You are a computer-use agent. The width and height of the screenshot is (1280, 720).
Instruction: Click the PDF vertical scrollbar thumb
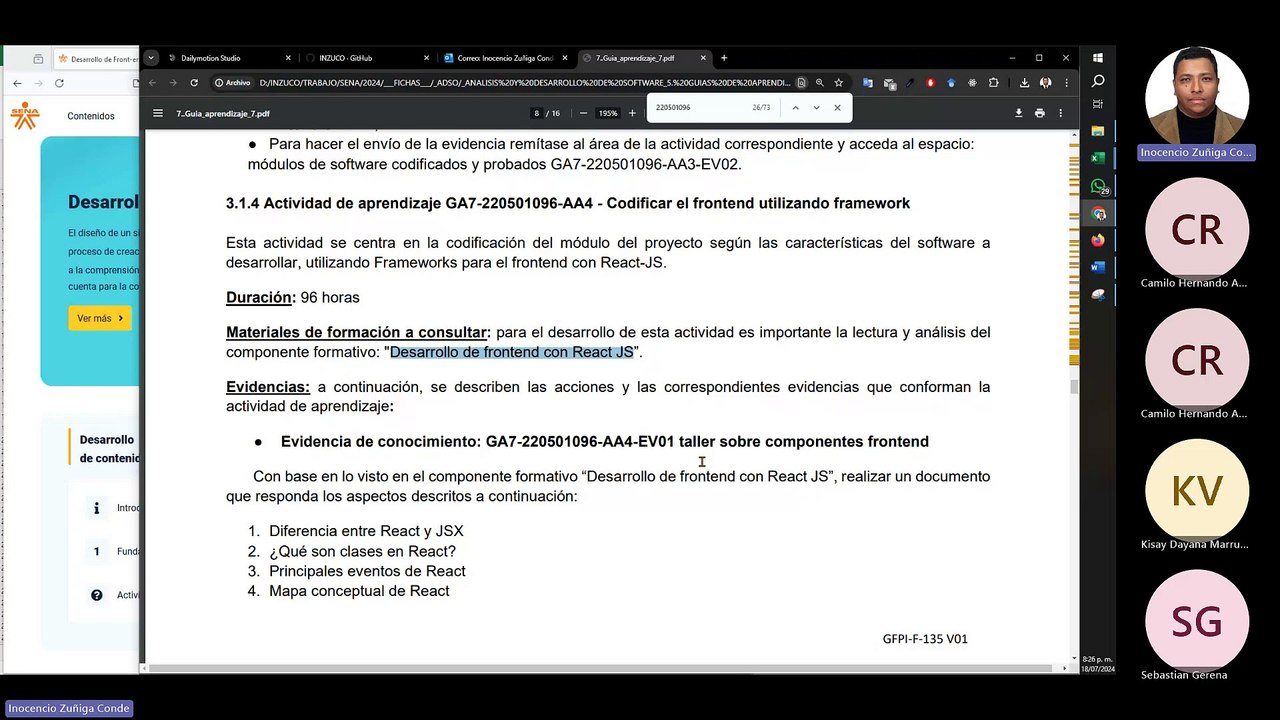[x=1074, y=387]
